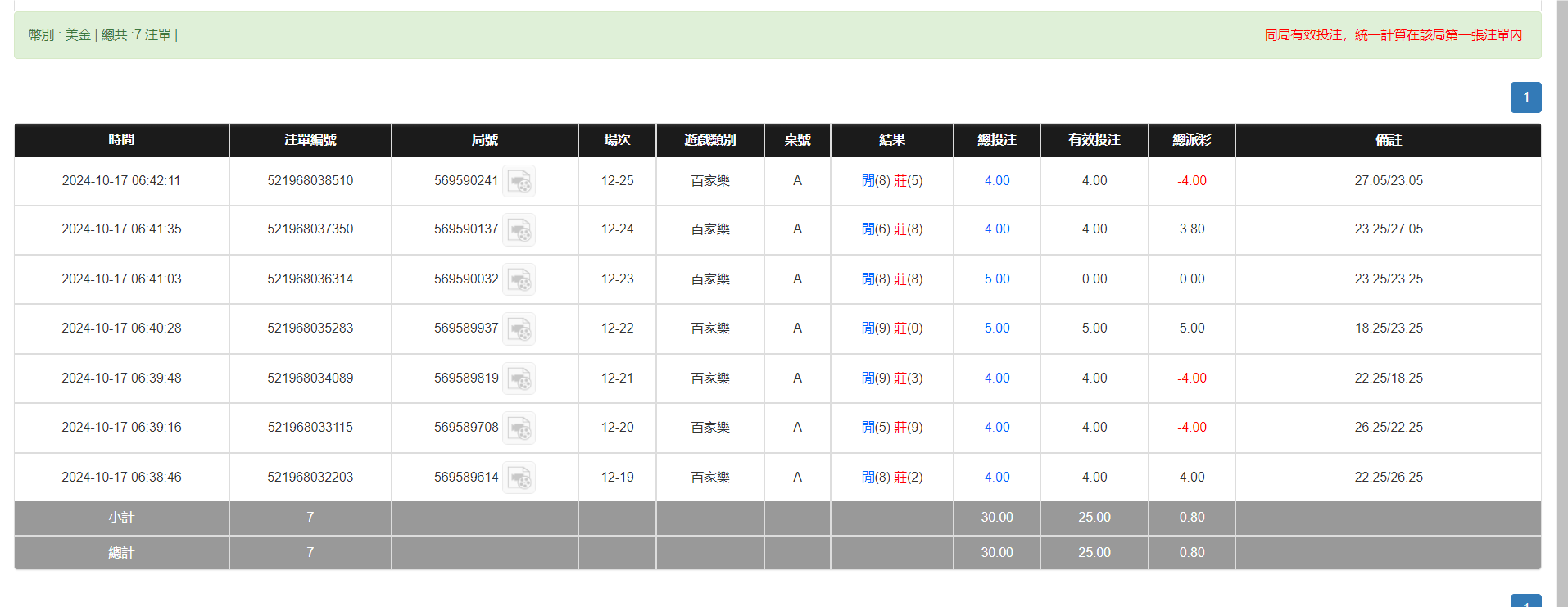The width and height of the screenshot is (1568, 607).
Task: Open video replay icon for round 569589819
Action: pyautogui.click(x=519, y=378)
